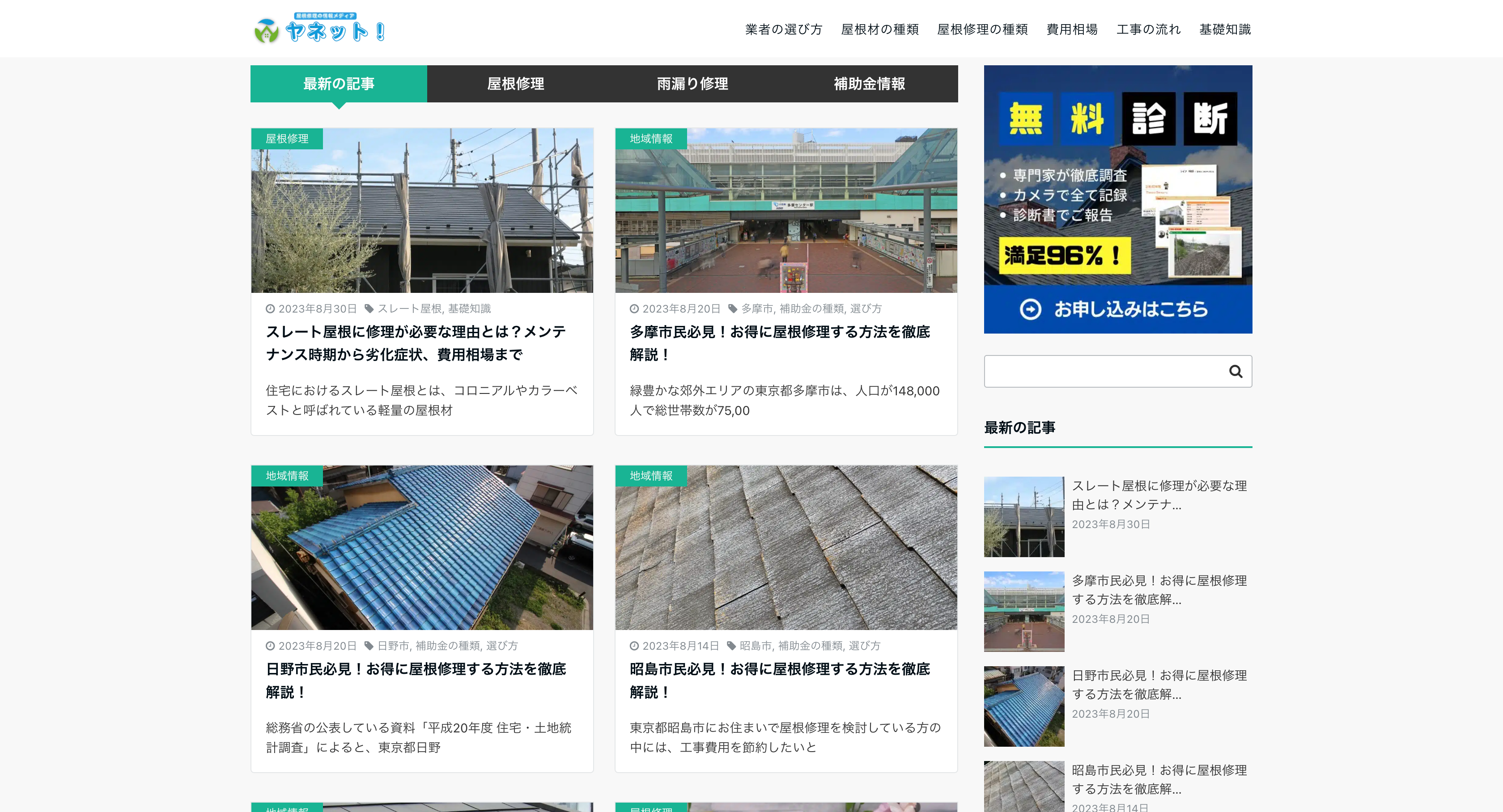Click the スレート屋根 tag link
The height and width of the screenshot is (812, 1503).
coord(410,309)
